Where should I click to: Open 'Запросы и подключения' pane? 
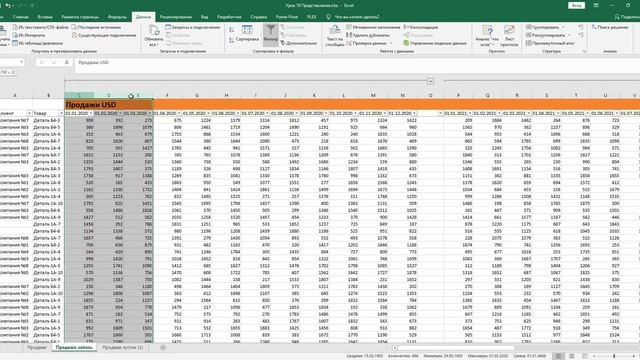[193, 27]
